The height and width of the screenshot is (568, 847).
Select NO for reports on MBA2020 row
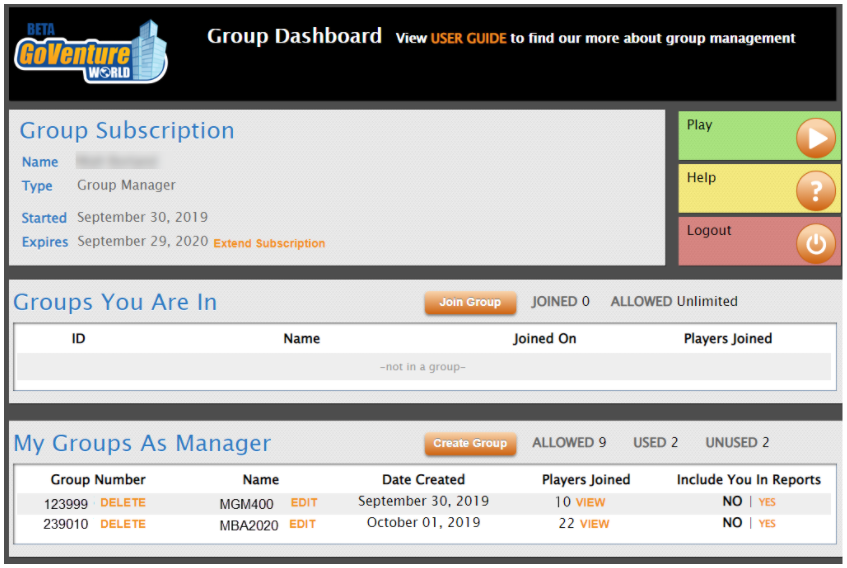click(732, 523)
